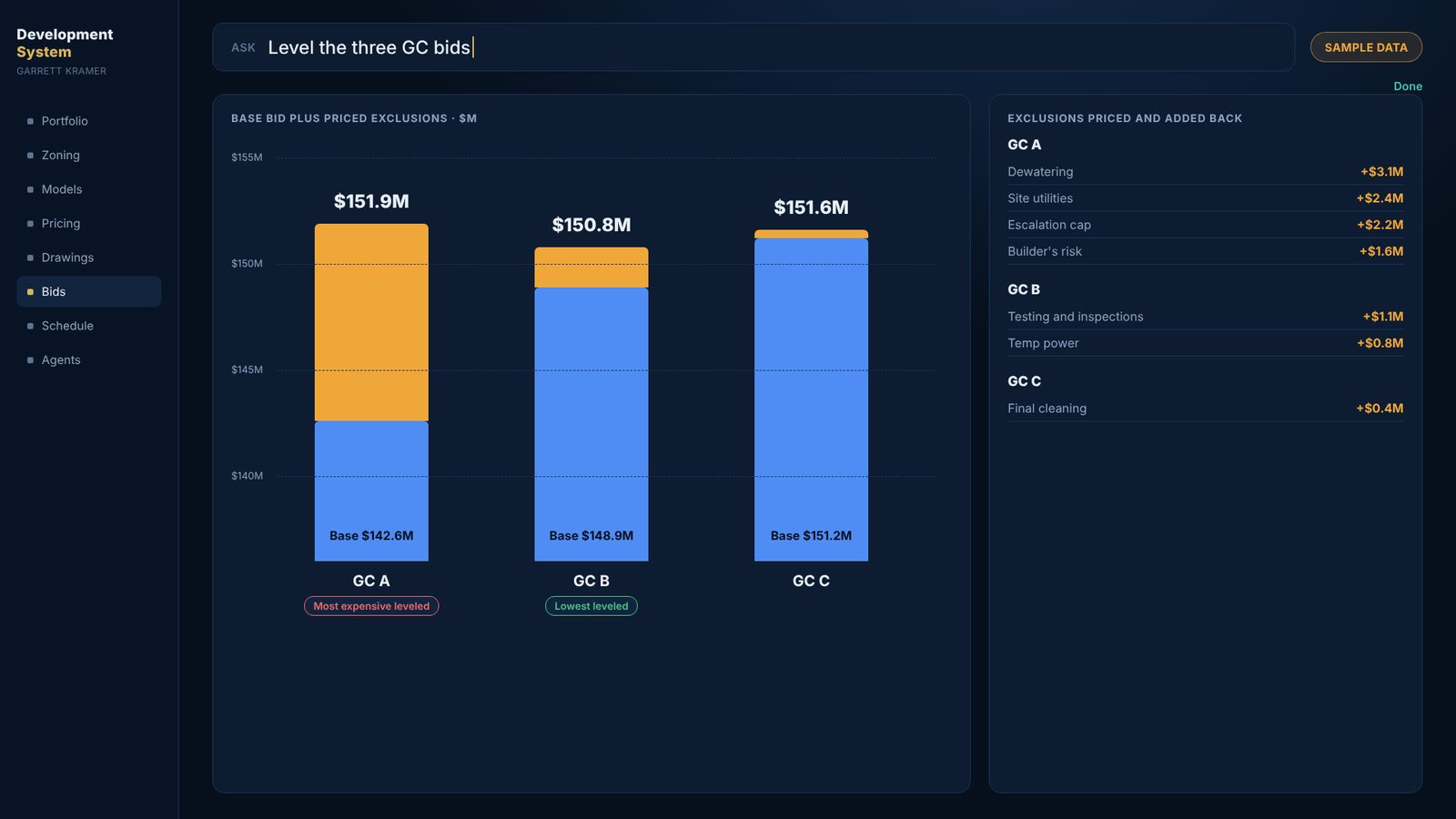Open the Portfolio section in sidebar

tap(88, 121)
